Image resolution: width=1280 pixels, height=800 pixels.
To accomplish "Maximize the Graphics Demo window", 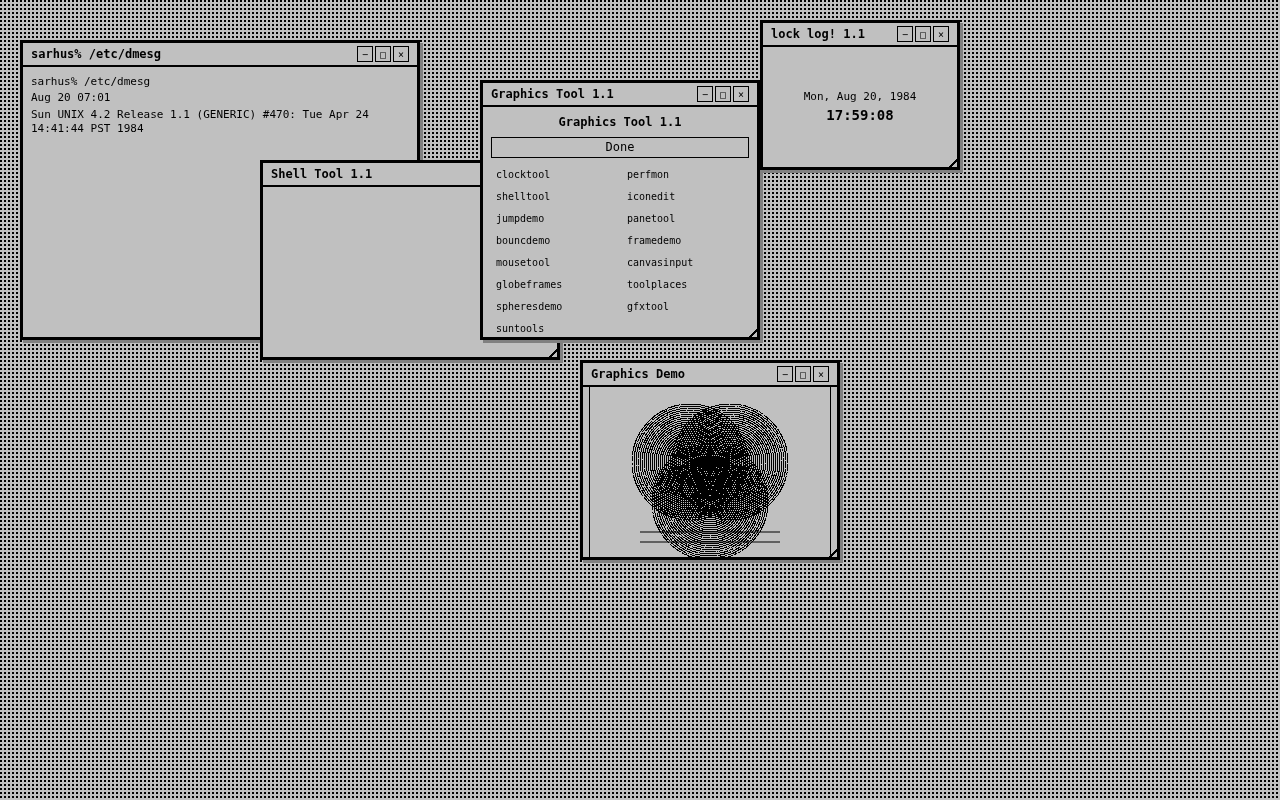I will [802, 373].
